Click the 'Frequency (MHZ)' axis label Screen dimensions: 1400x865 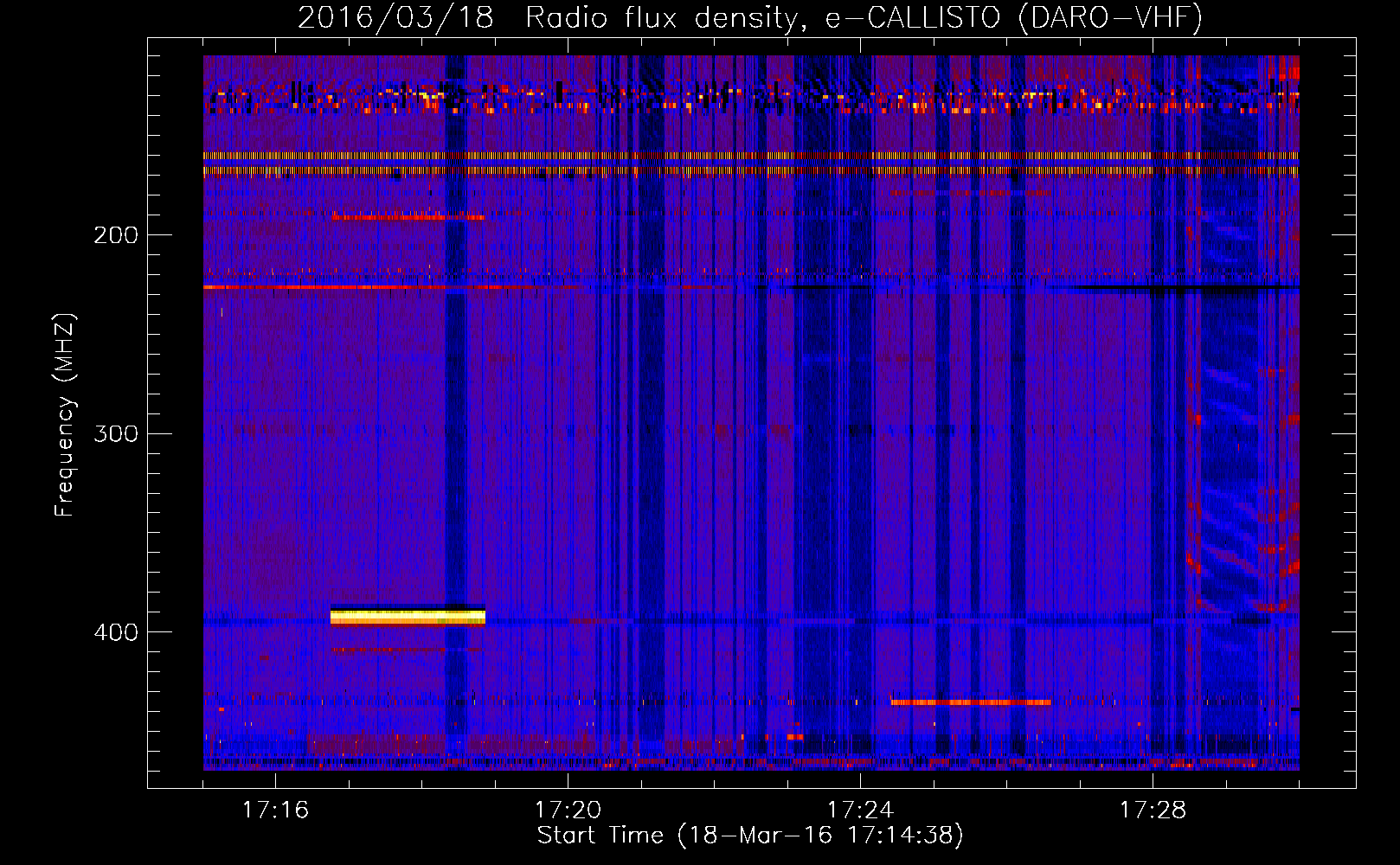65,415
